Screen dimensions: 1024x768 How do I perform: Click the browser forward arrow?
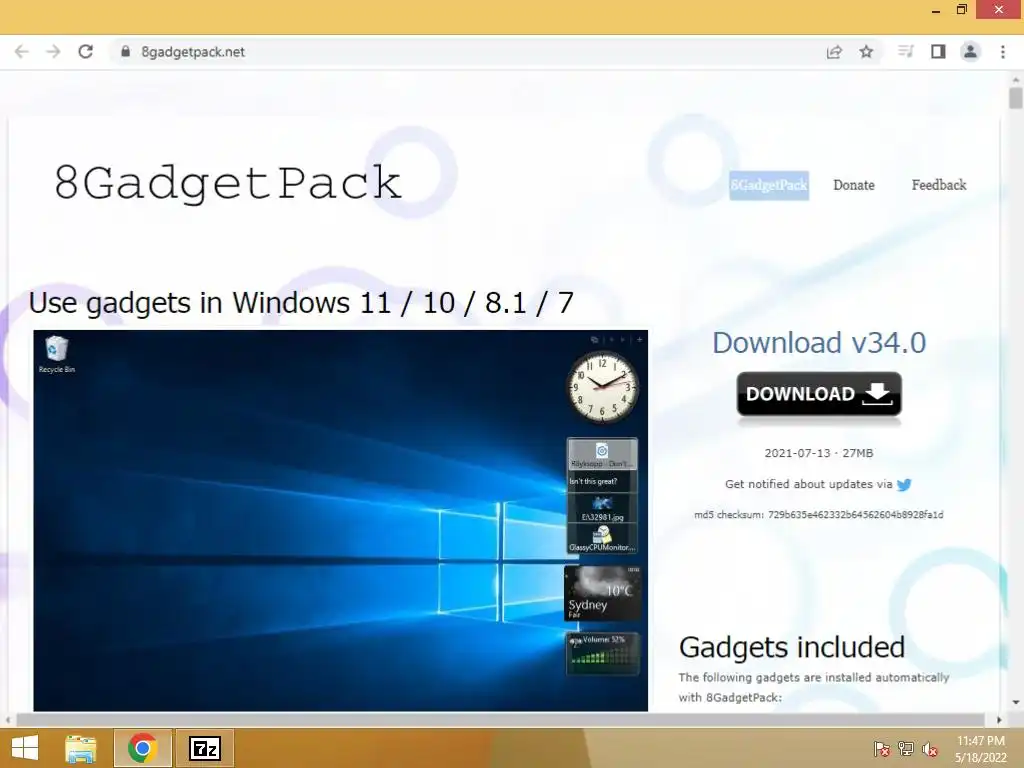tap(54, 52)
